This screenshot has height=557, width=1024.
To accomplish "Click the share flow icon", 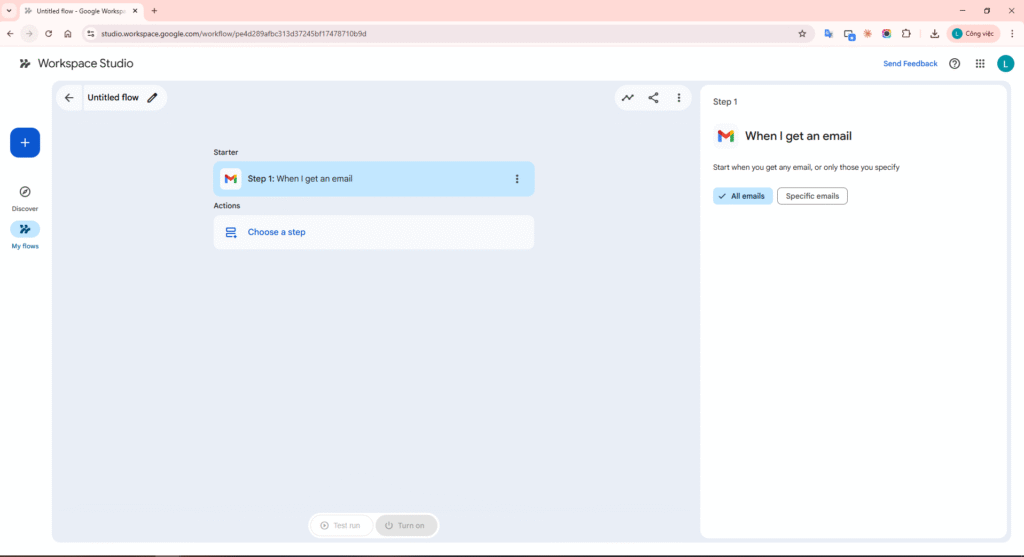I will click(653, 98).
